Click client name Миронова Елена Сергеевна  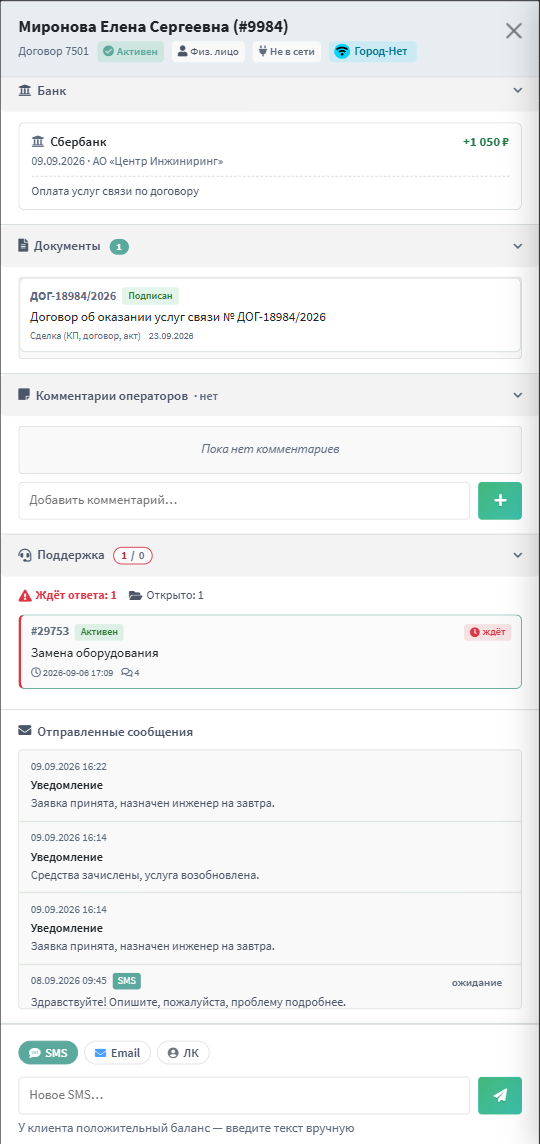(123, 27)
